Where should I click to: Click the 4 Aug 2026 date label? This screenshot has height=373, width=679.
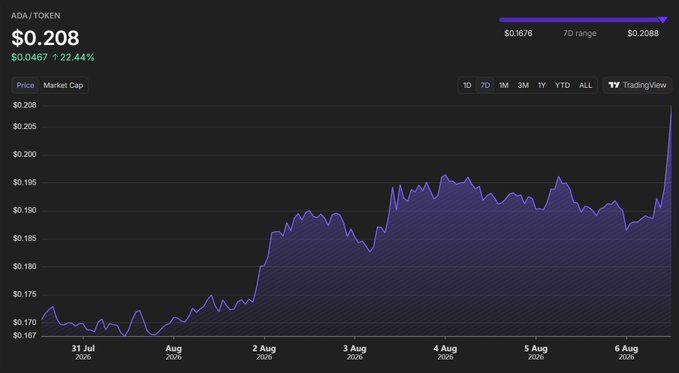[445, 352]
